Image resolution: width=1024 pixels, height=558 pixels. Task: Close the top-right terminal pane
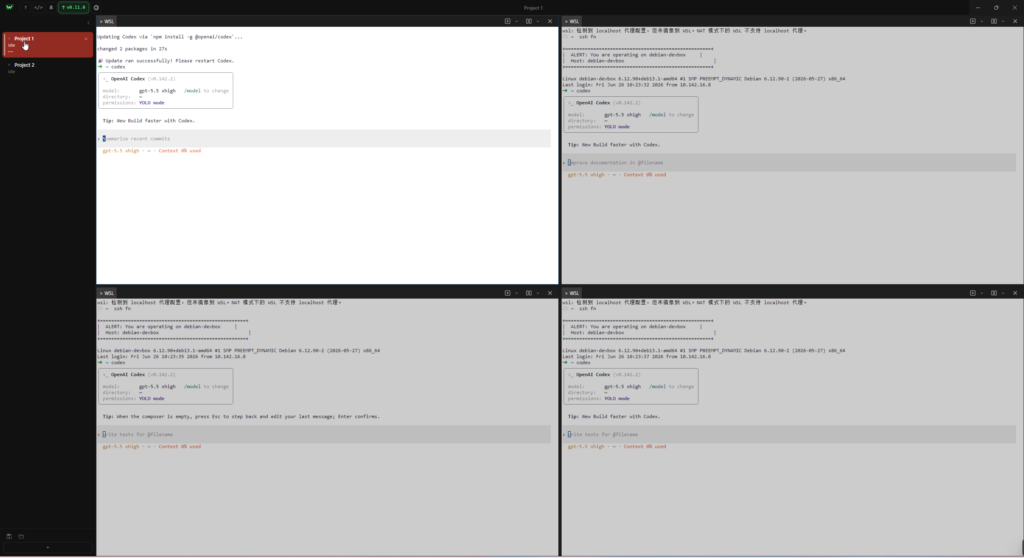click(x=1015, y=22)
